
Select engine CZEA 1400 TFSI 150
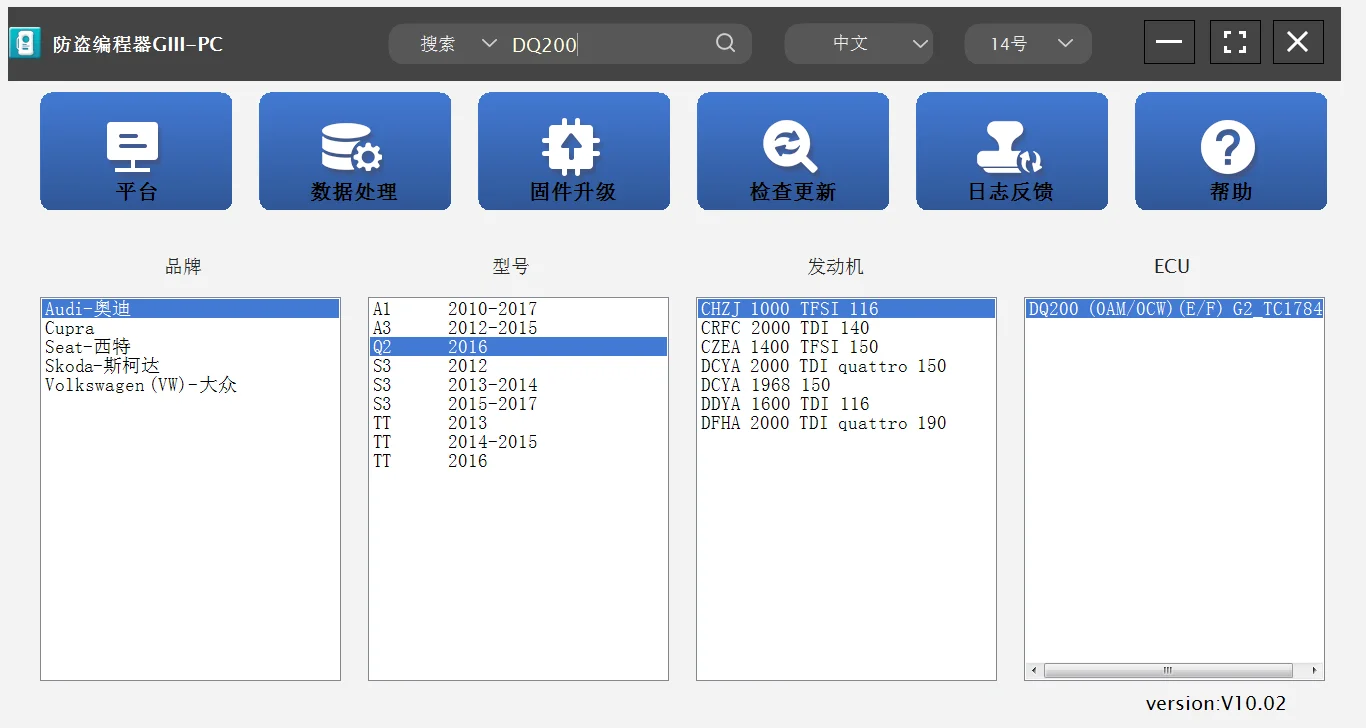[846, 347]
